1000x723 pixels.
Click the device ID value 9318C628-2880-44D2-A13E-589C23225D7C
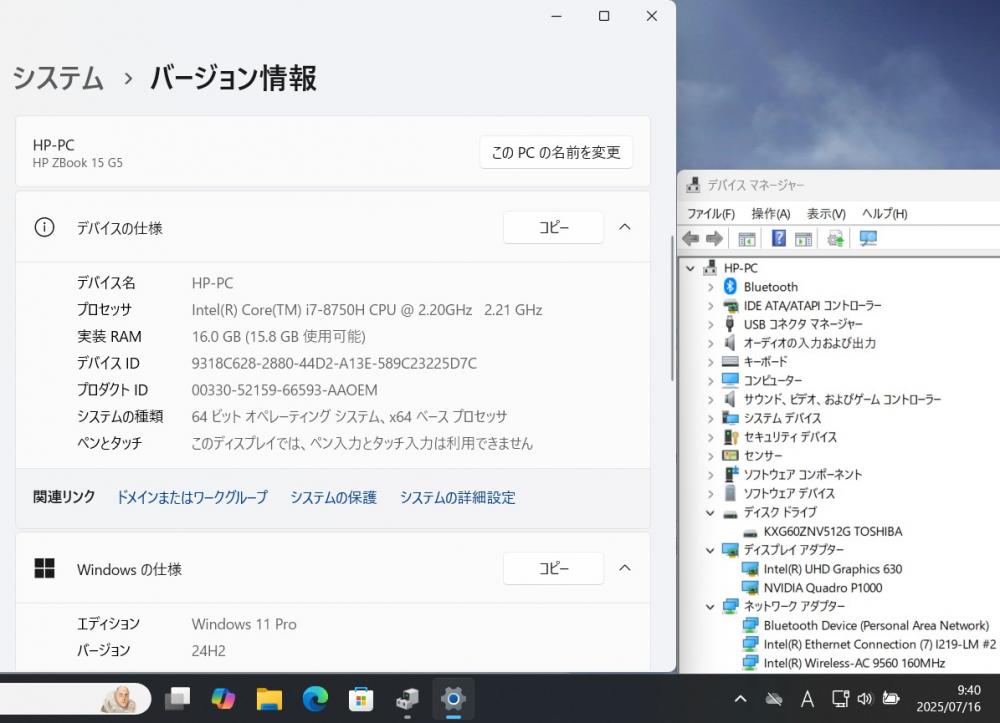(x=334, y=363)
